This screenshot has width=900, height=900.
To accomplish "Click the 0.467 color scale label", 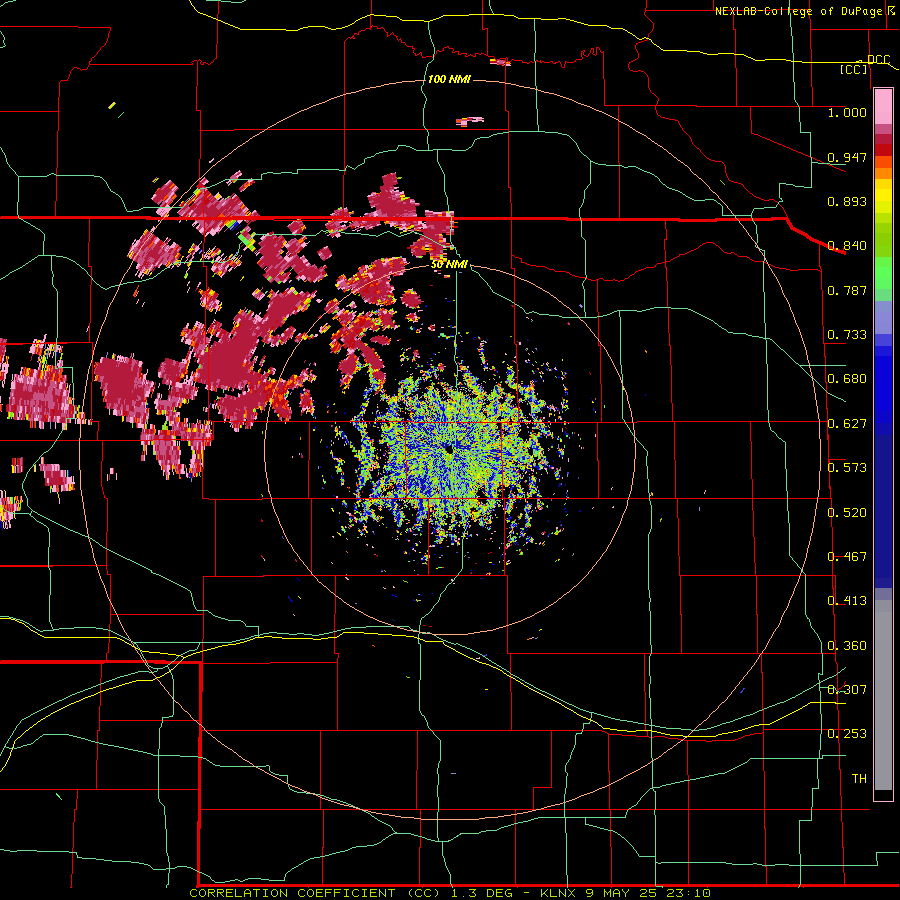I will point(847,557).
